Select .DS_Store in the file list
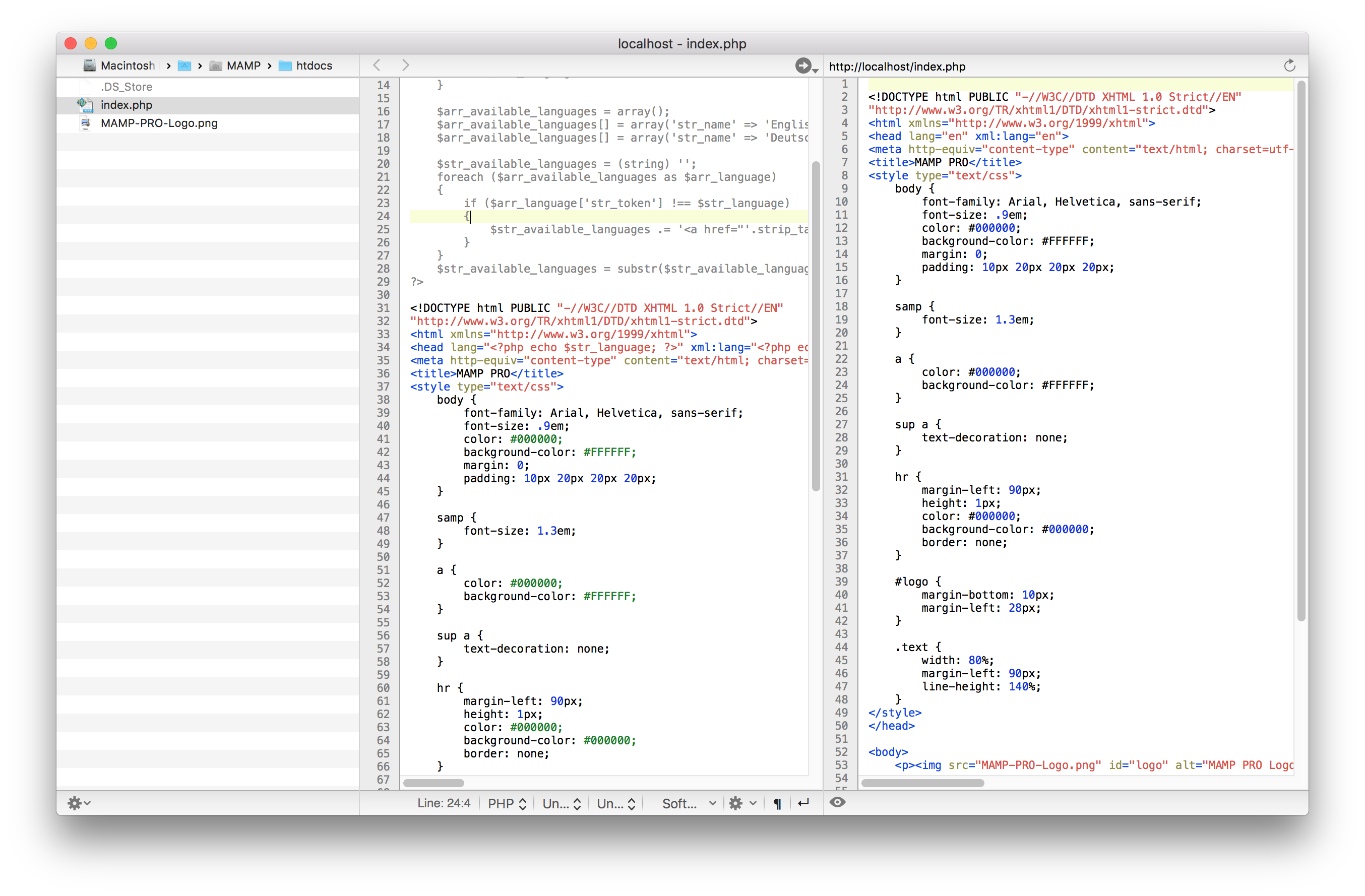 208,87
